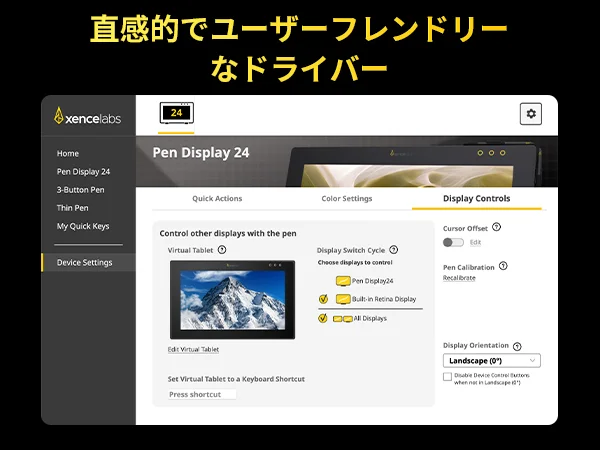Open Pen Calibration help icon
Screen dimensions: 600x450
point(503,266)
